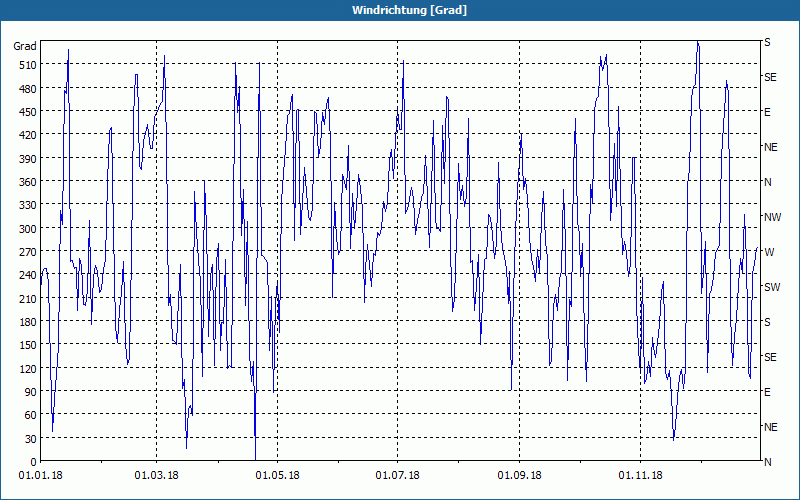
Task: Select the 390 y-axis value
Action: [28, 159]
